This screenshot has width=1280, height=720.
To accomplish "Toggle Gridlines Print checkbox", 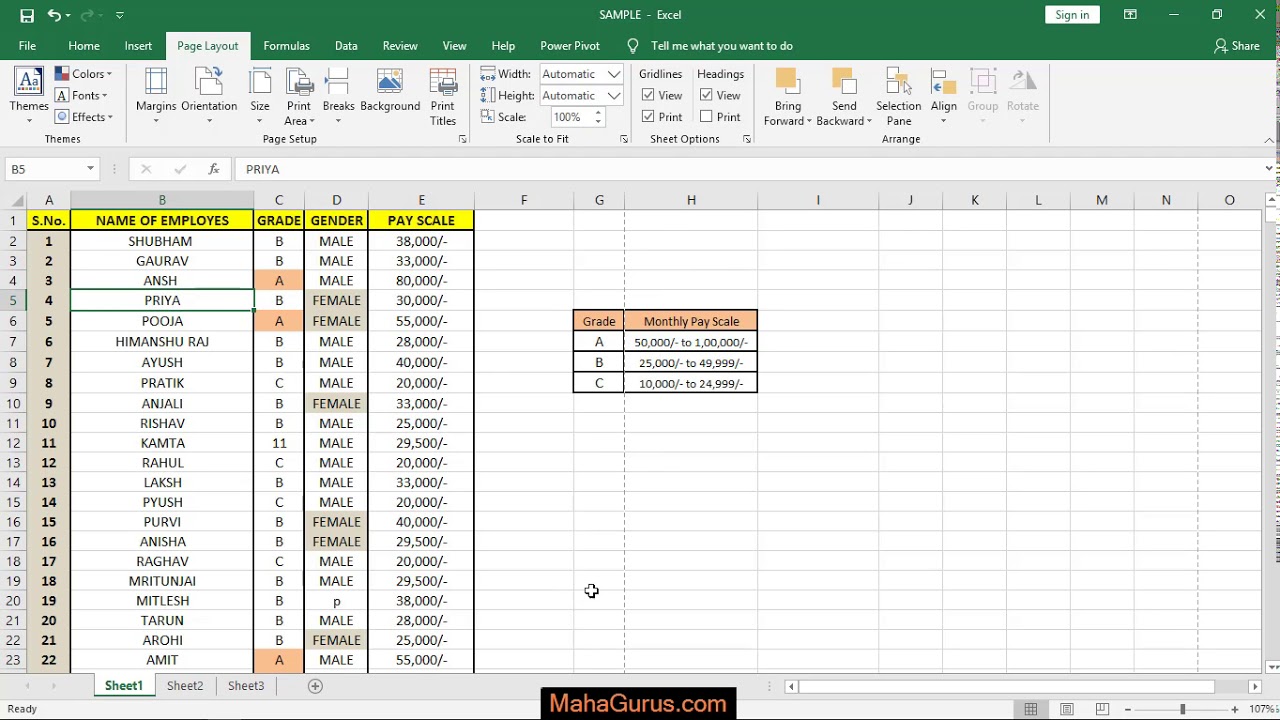I will click(x=649, y=117).
